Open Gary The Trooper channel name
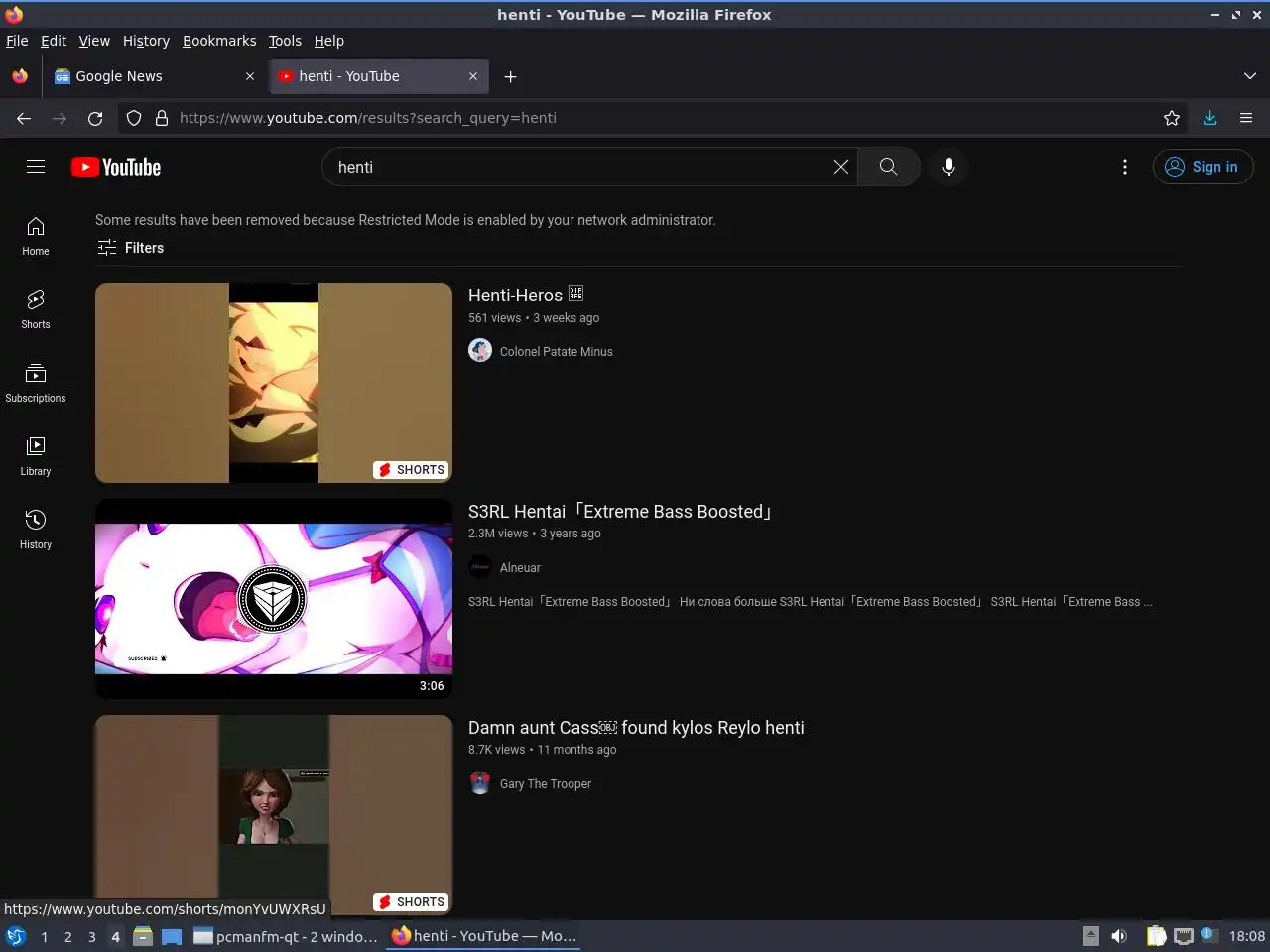The image size is (1270, 952). click(546, 784)
